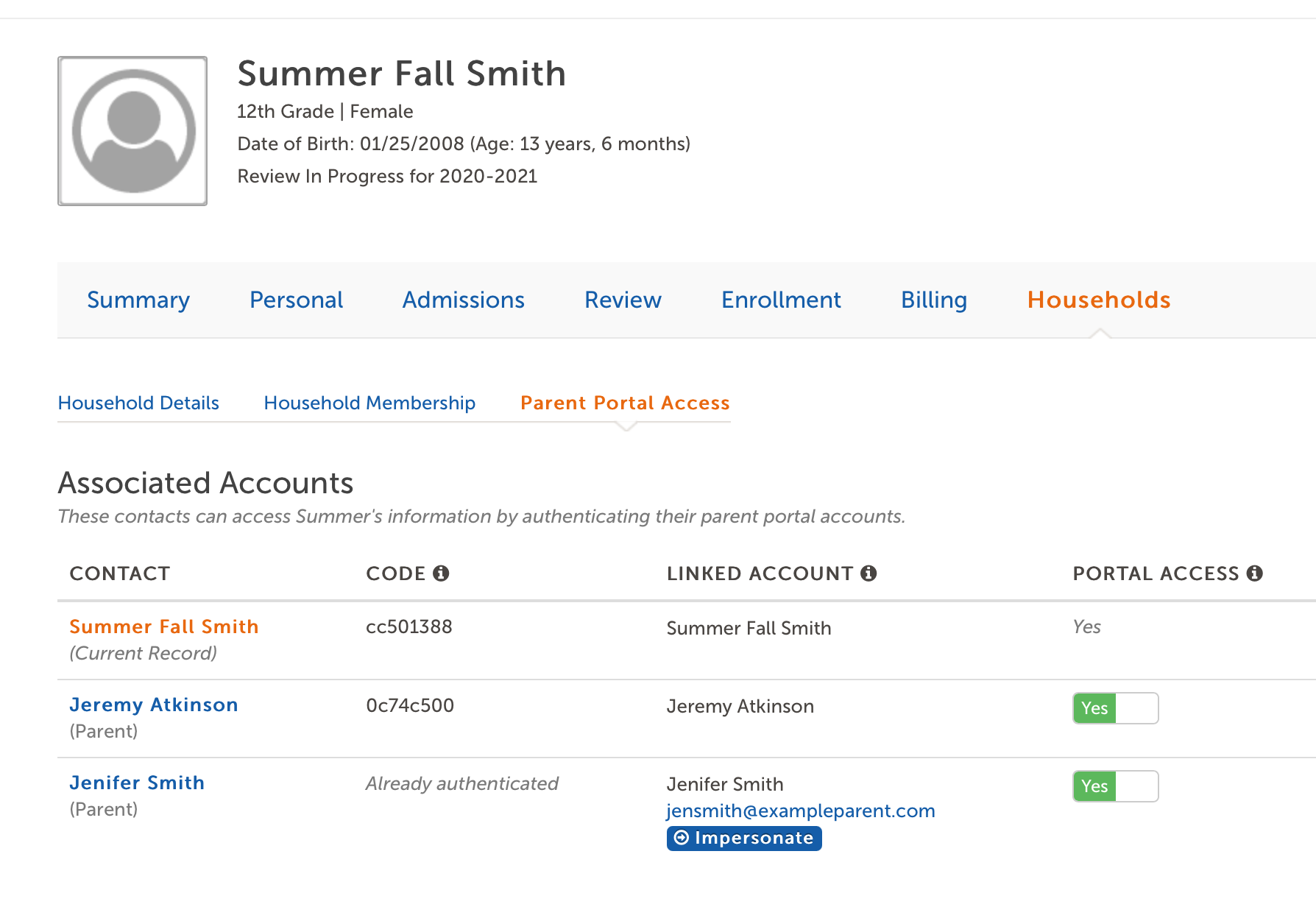Click the student profile avatar placeholder
This screenshot has width=1316, height=907.
click(x=132, y=131)
